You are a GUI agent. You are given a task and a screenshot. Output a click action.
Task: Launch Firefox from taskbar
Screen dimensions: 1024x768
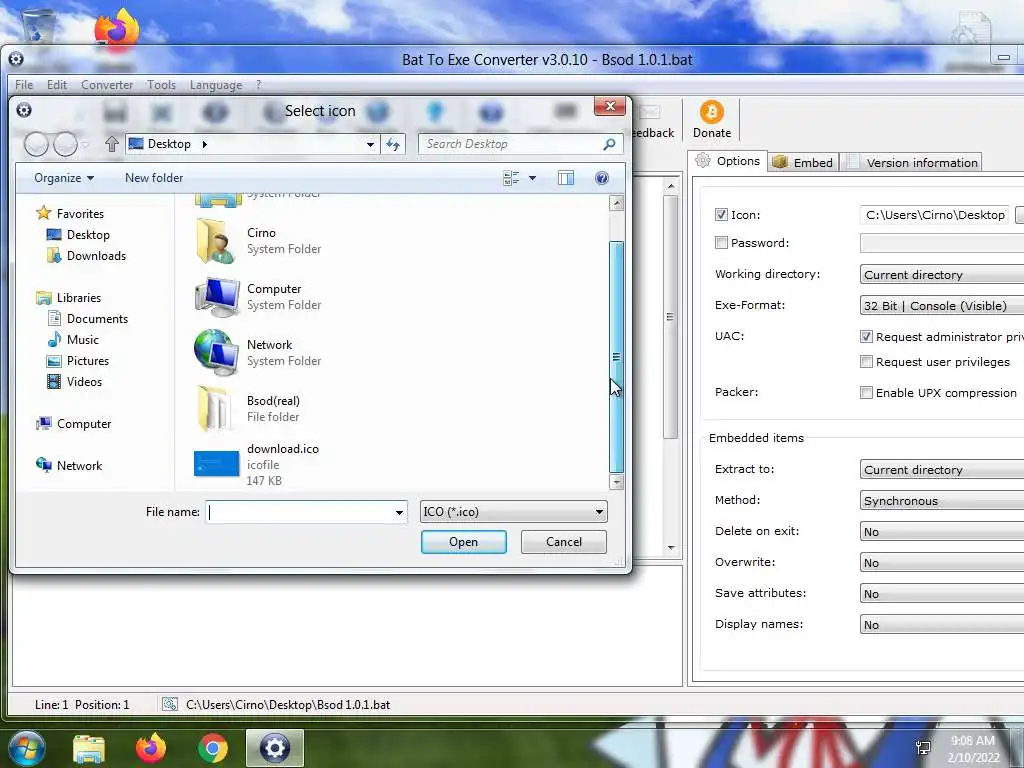click(151, 748)
